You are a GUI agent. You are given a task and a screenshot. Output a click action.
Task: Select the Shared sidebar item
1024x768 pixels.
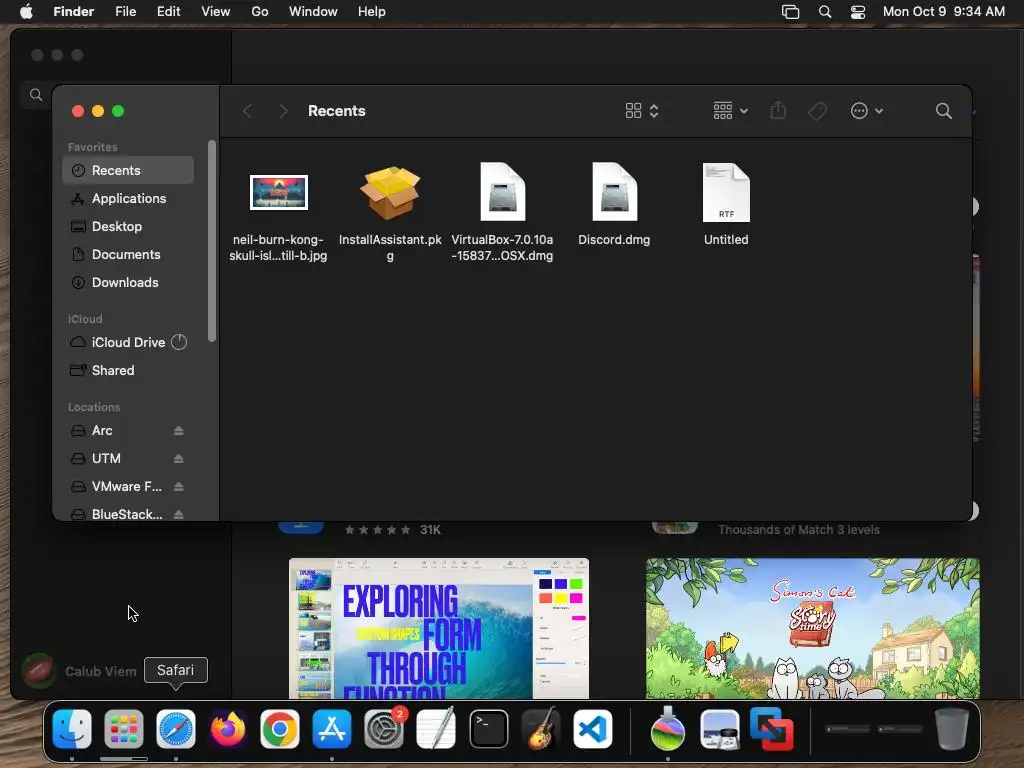[x=128, y=370]
